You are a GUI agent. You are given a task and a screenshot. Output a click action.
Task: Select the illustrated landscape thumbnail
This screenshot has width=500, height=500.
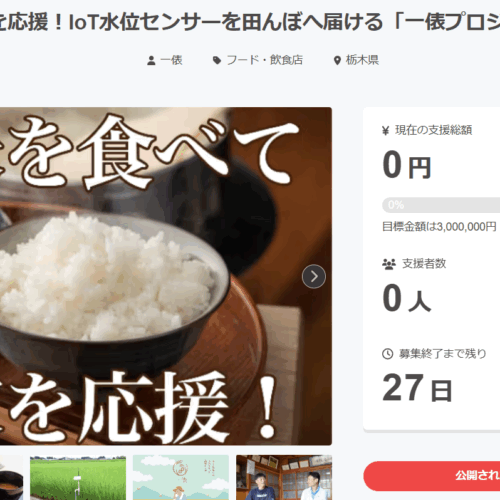[x=181, y=478]
